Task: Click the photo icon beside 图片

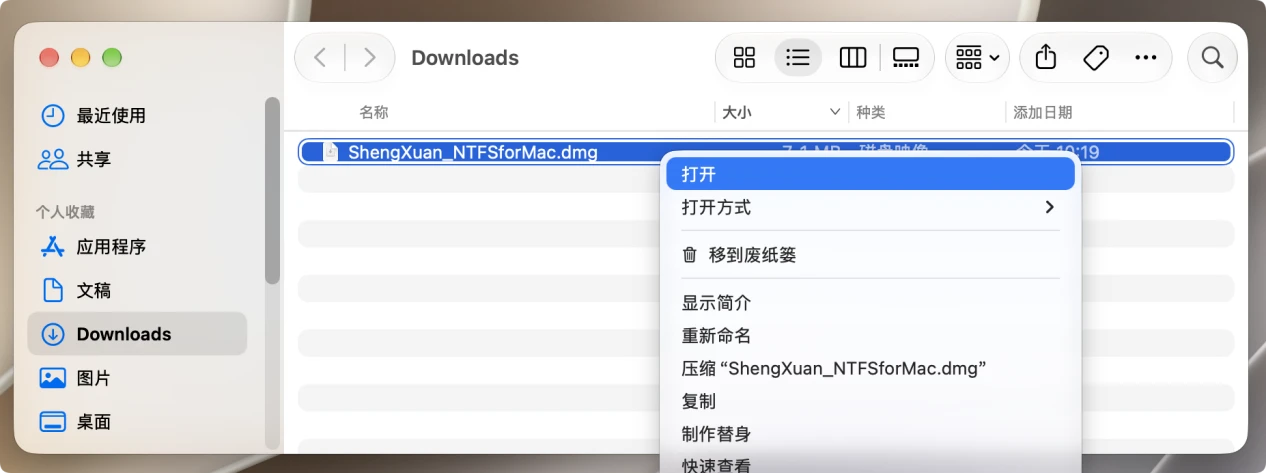Action: (x=52, y=378)
